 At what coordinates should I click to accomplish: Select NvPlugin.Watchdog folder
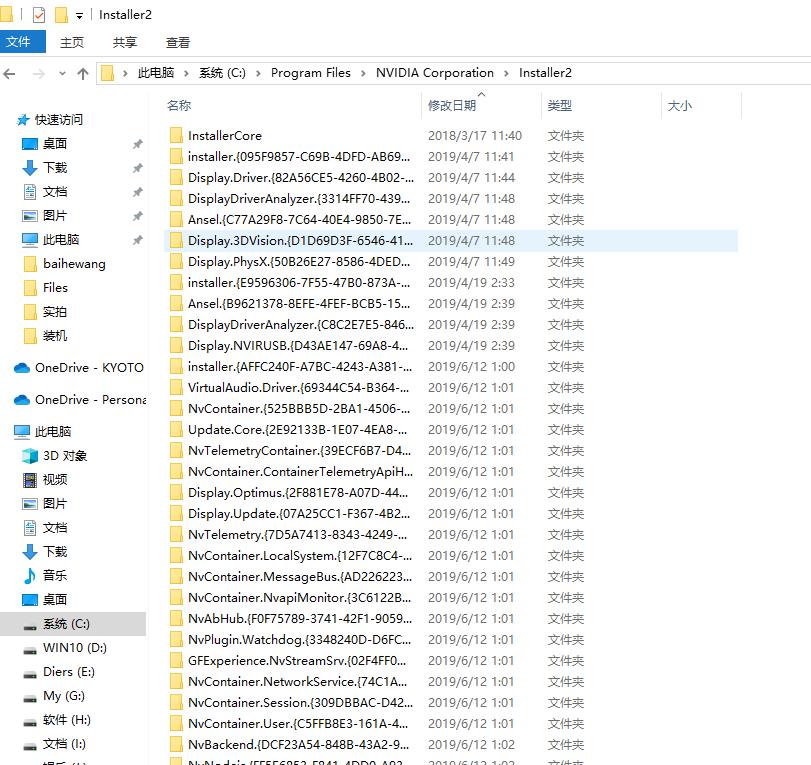[299, 640]
